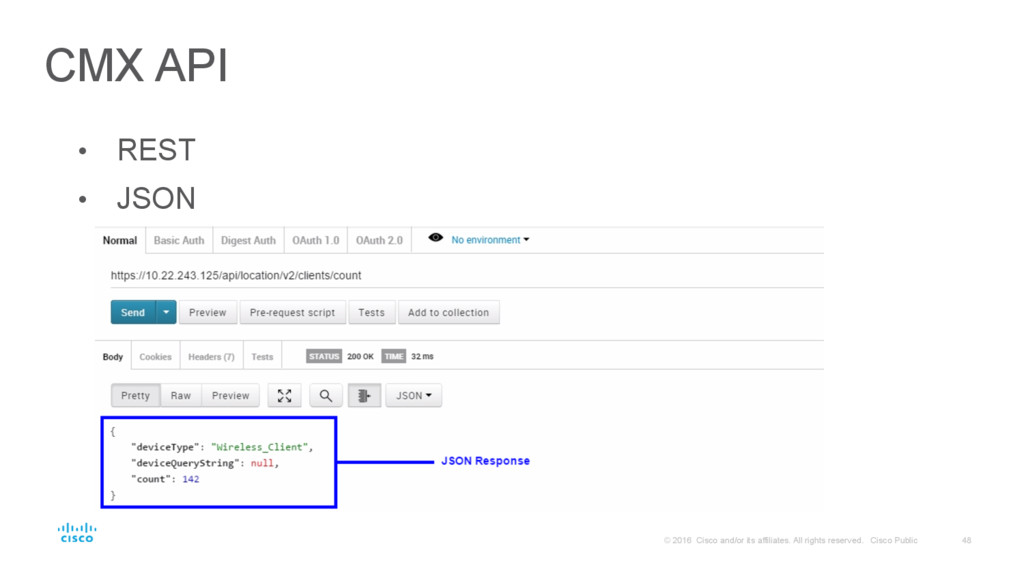
Task: Open the Pre-request script editor
Action: (x=292, y=312)
